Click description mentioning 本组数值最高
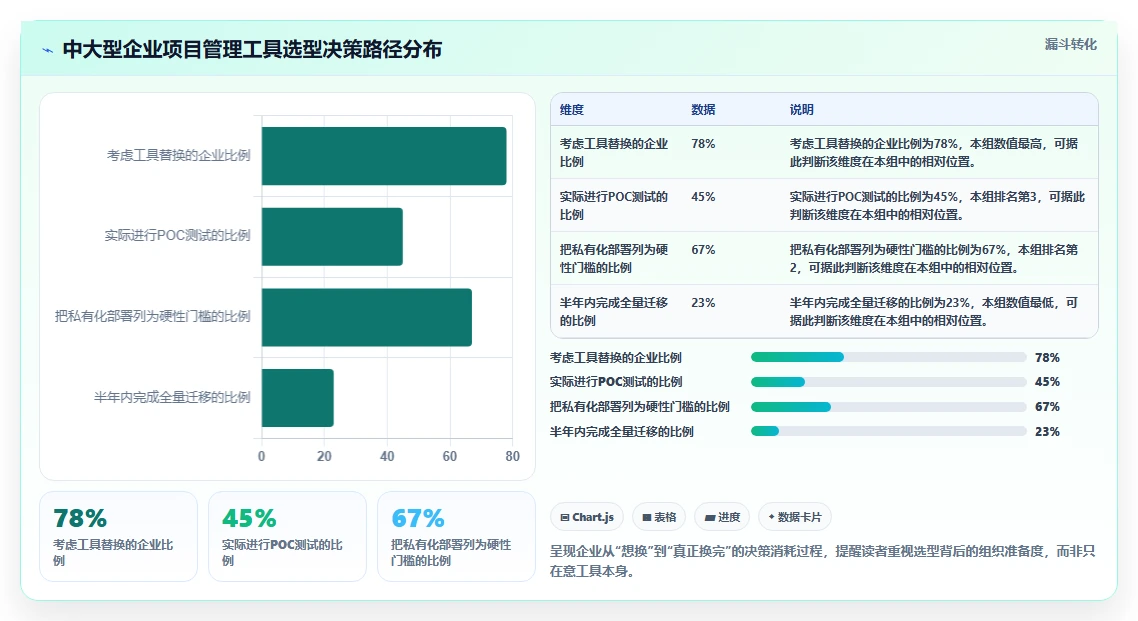Viewport: 1138px width, 621px height. (935, 152)
